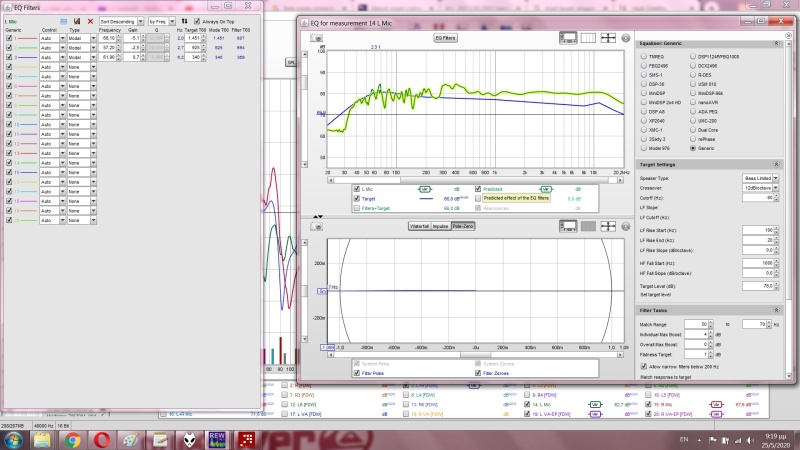Uncheck filter 1 enable checkbox

click(x=9, y=38)
